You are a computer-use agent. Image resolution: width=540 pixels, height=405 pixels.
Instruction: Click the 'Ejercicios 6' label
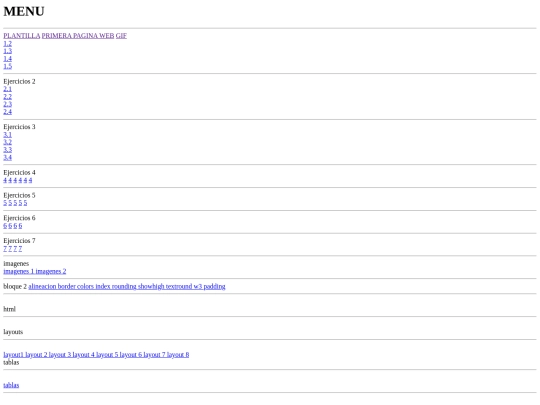pos(19,218)
